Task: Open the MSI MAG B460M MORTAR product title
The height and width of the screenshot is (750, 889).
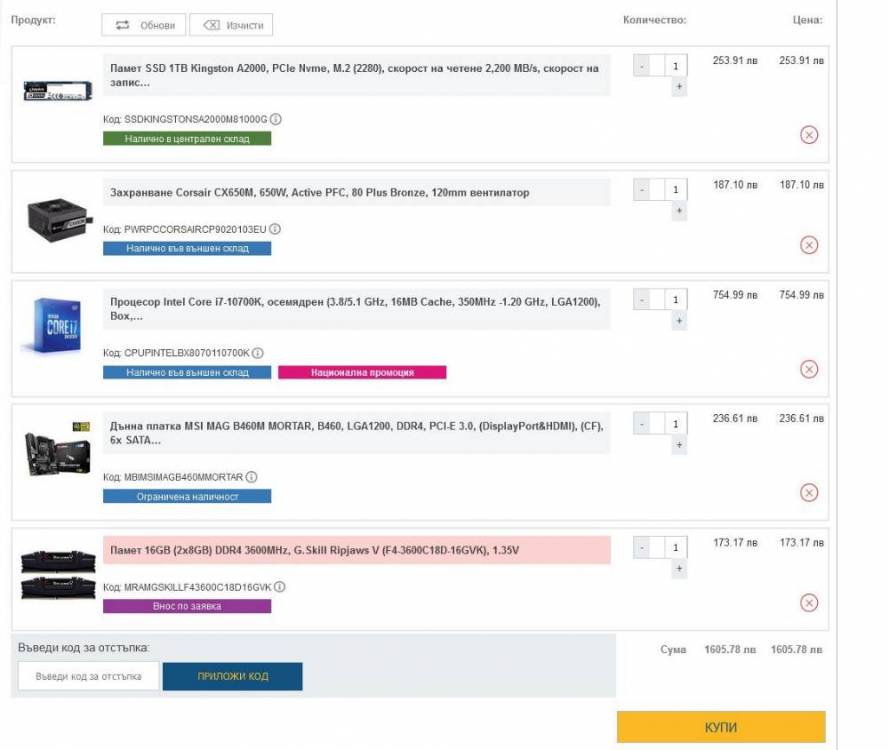Action: 357,433
